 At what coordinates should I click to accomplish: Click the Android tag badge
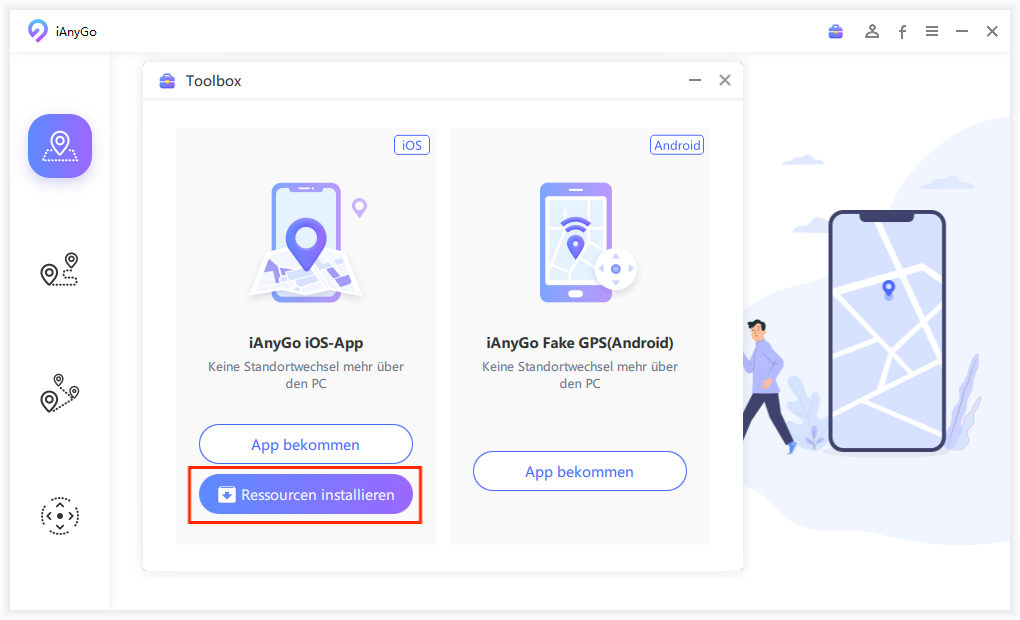click(x=677, y=145)
